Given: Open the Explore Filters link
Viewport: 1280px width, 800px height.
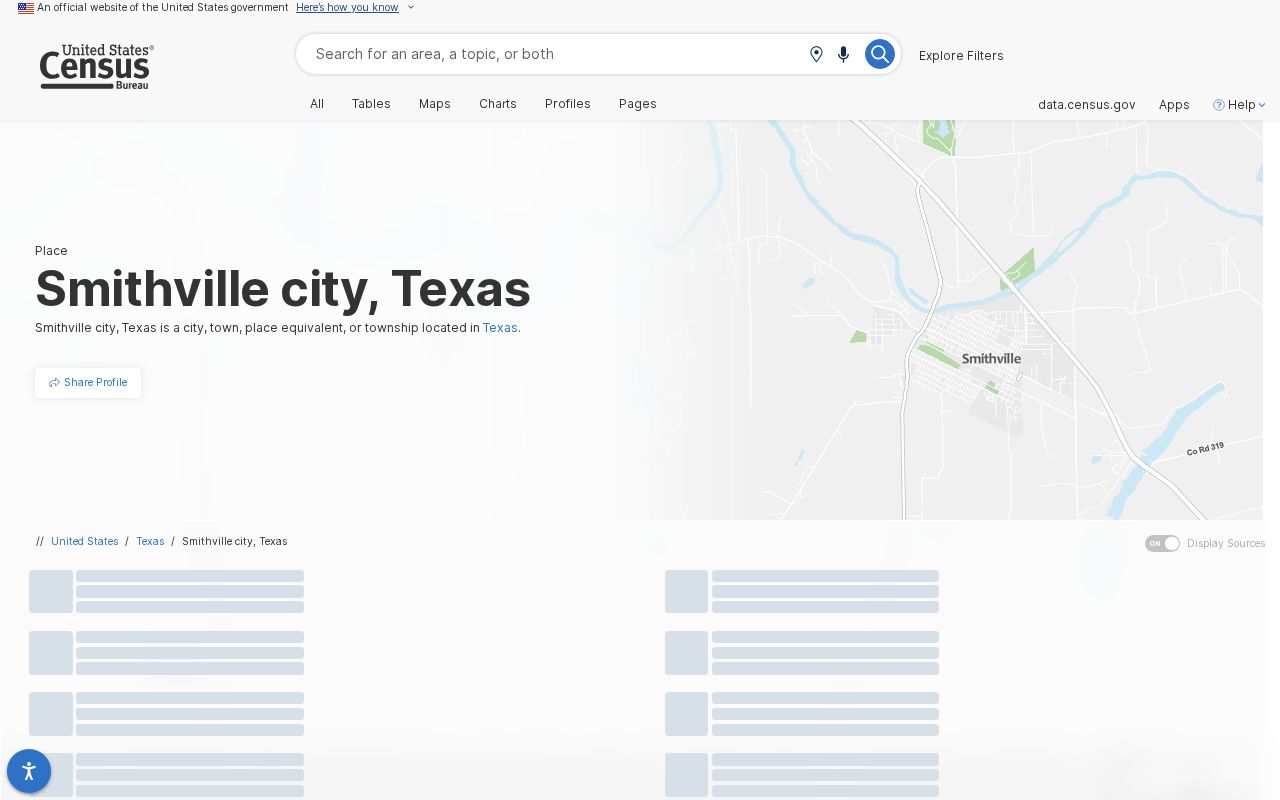Looking at the screenshot, I should click(961, 56).
